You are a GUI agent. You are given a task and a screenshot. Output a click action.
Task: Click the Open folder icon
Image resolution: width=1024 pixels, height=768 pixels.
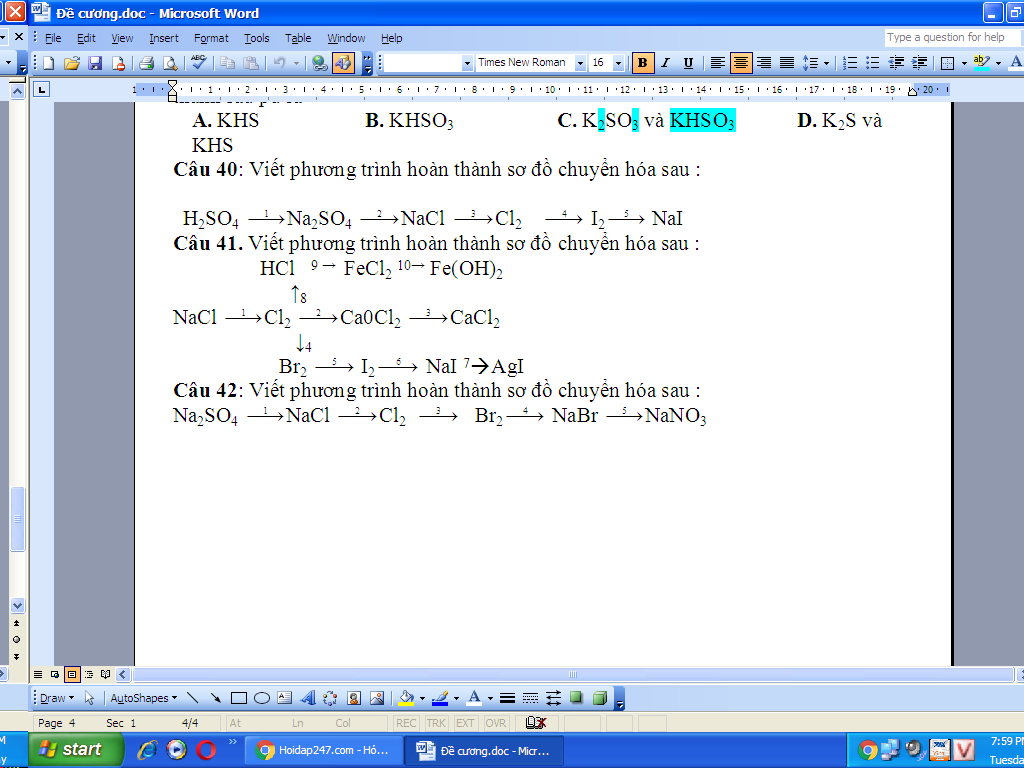click(72, 63)
